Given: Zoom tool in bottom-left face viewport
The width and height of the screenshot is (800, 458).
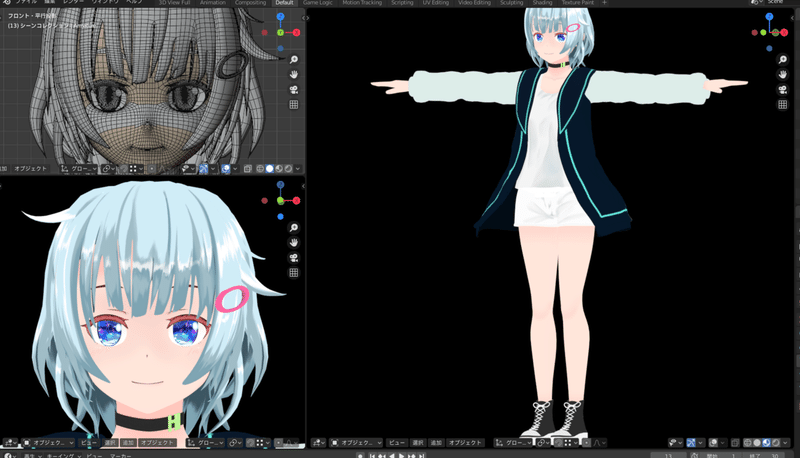Looking at the screenshot, I should [294, 227].
